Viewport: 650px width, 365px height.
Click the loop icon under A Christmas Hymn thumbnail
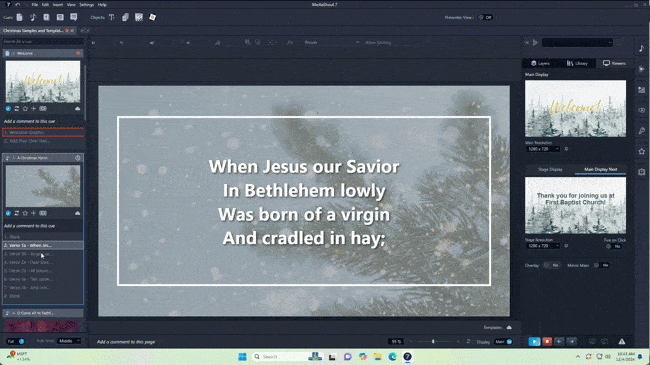[17, 213]
